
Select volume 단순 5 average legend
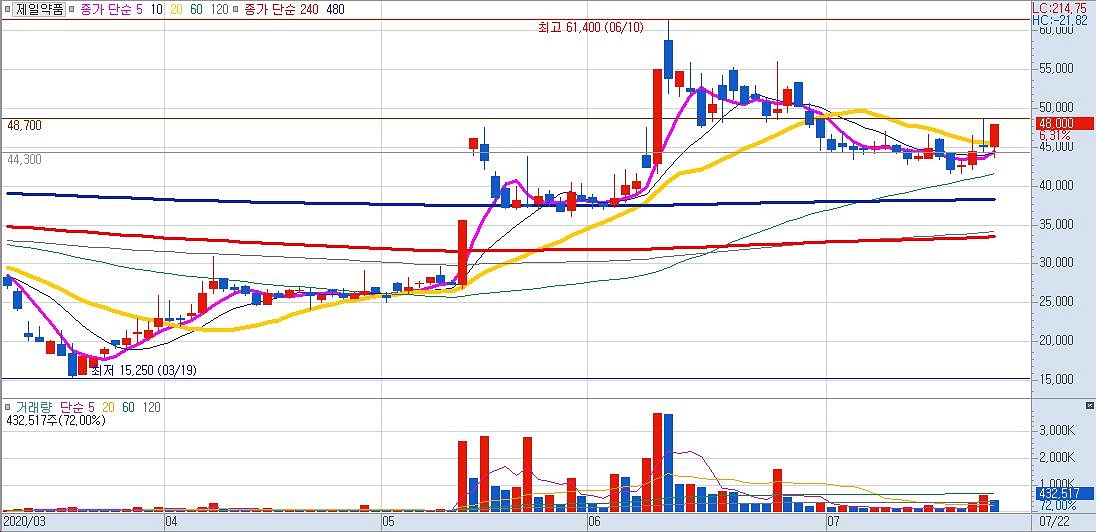[x=80, y=407]
